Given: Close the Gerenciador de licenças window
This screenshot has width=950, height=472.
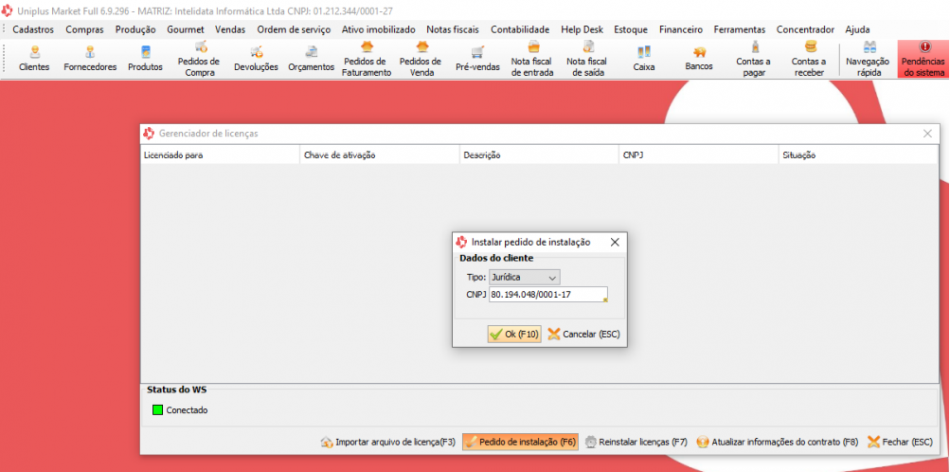Looking at the screenshot, I should 927,134.
